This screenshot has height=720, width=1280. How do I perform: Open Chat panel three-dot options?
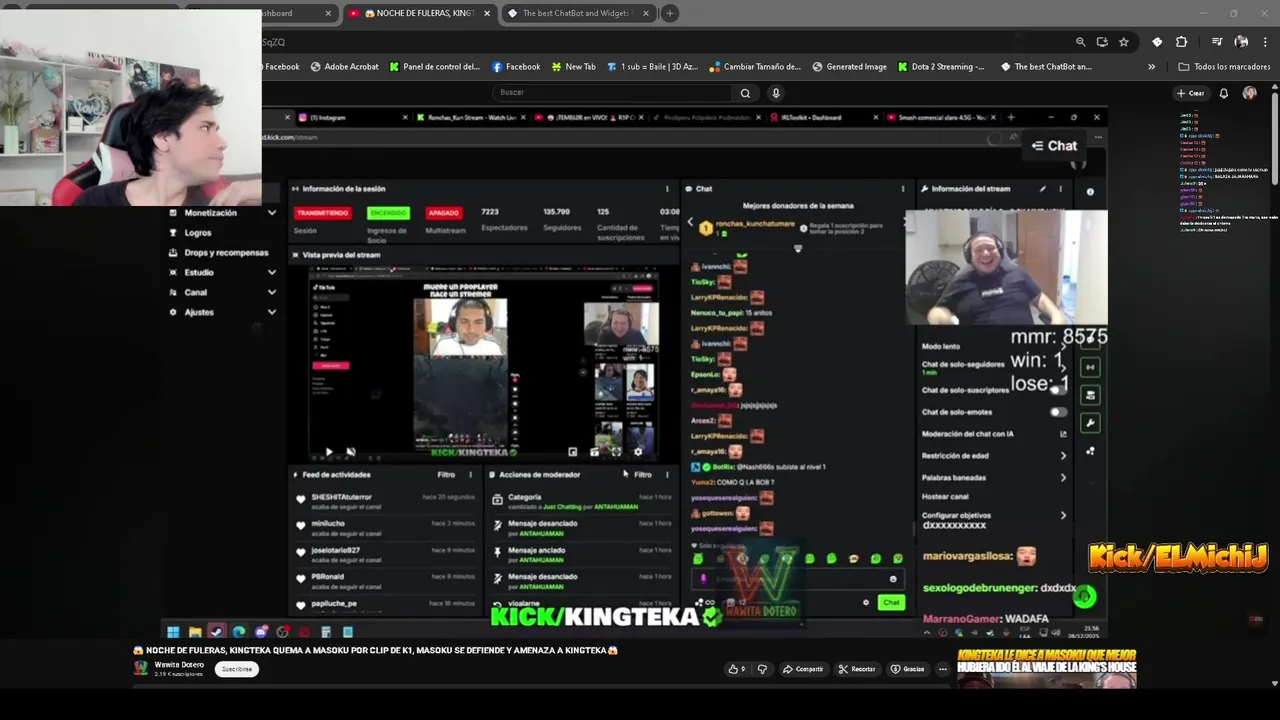pos(902,188)
